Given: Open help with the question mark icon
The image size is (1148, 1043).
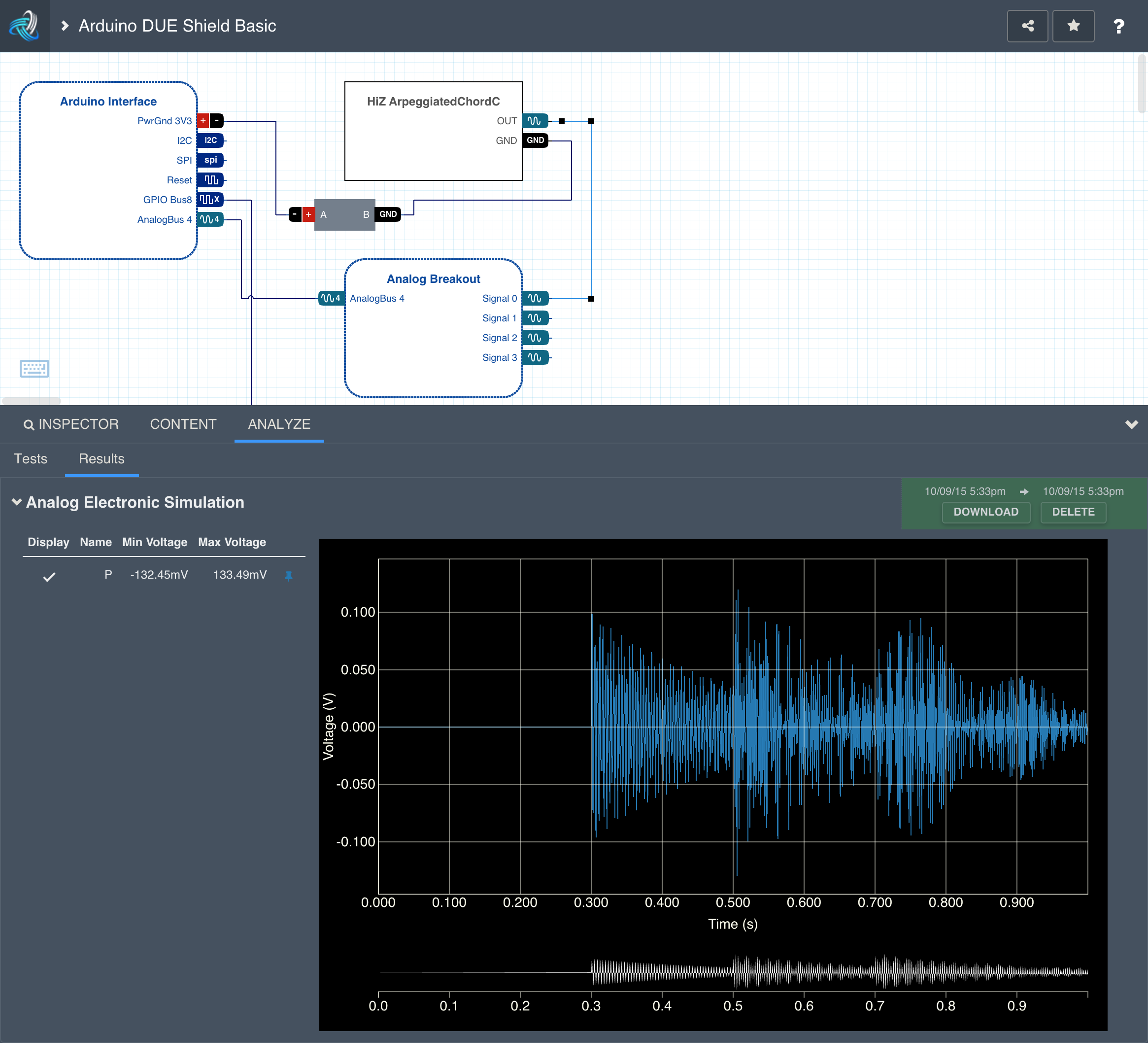Looking at the screenshot, I should point(1118,26).
